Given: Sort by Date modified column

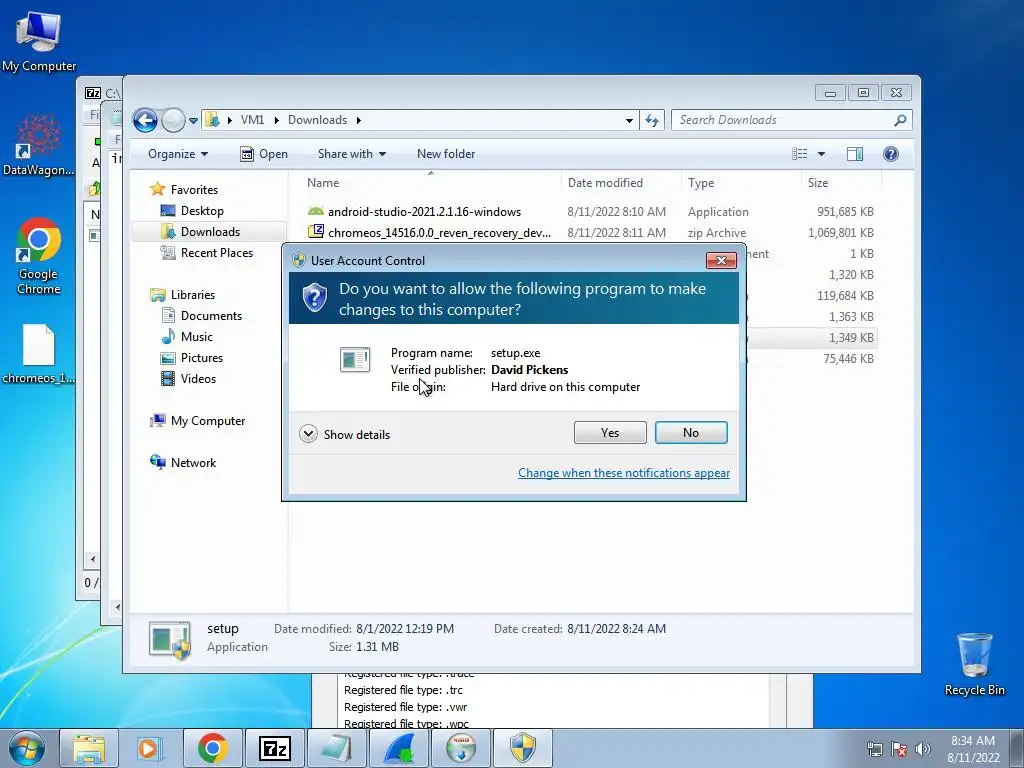Looking at the screenshot, I should (620, 183).
